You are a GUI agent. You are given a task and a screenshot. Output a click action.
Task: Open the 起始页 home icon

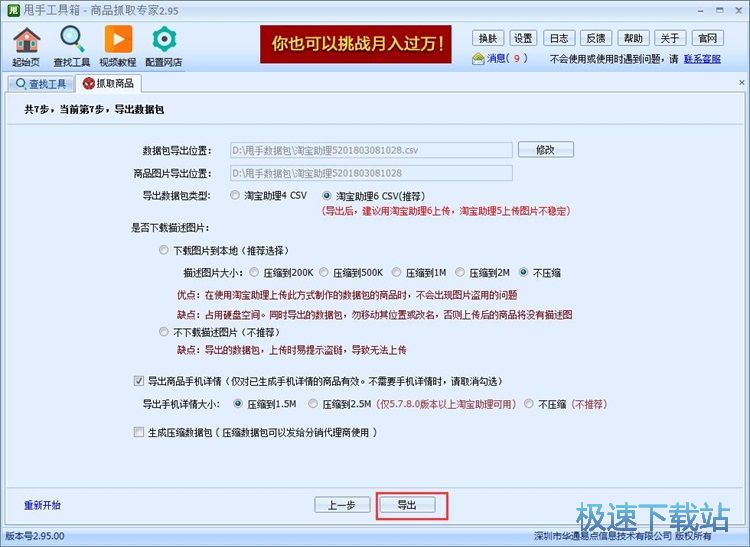pyautogui.click(x=26, y=47)
